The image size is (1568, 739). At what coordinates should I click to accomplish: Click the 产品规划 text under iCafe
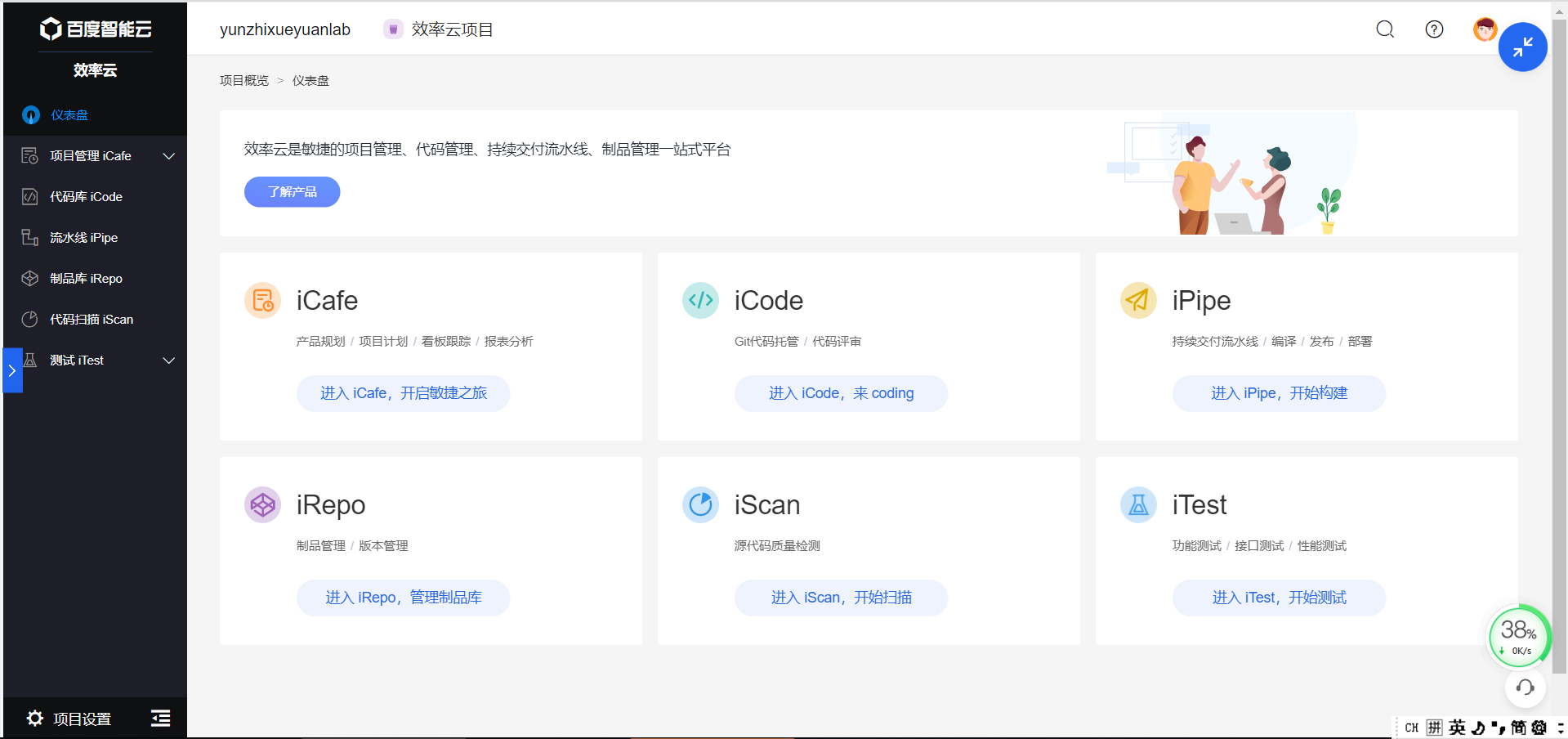pyautogui.click(x=320, y=342)
